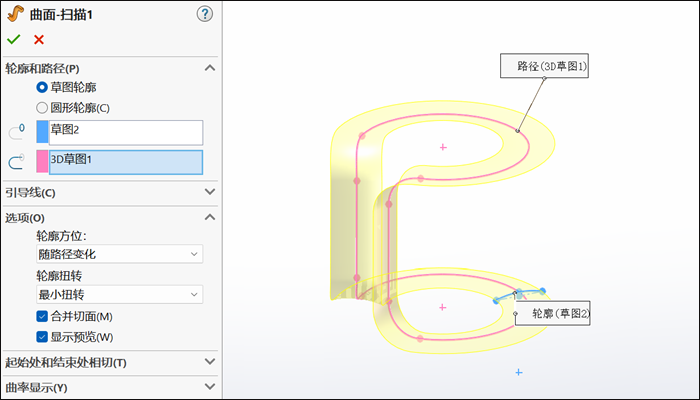Click the profile selection icon beside 草图2
700x400 pixels.
coord(16,132)
